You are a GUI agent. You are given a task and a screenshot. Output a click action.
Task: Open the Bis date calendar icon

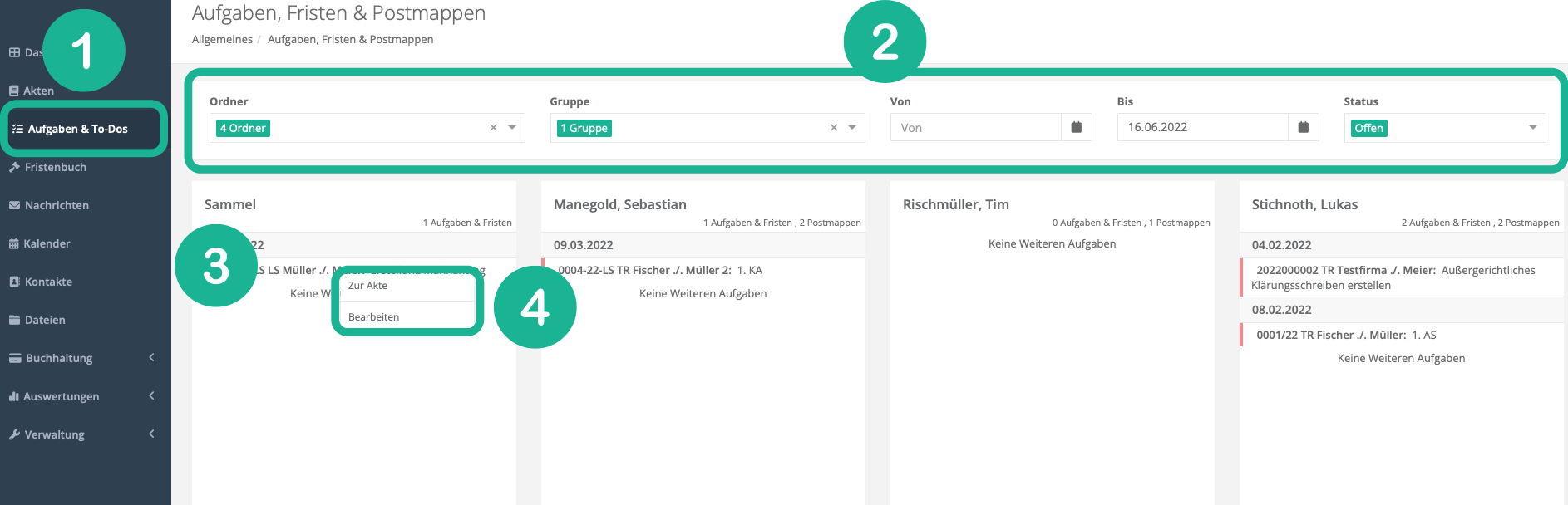(1303, 127)
